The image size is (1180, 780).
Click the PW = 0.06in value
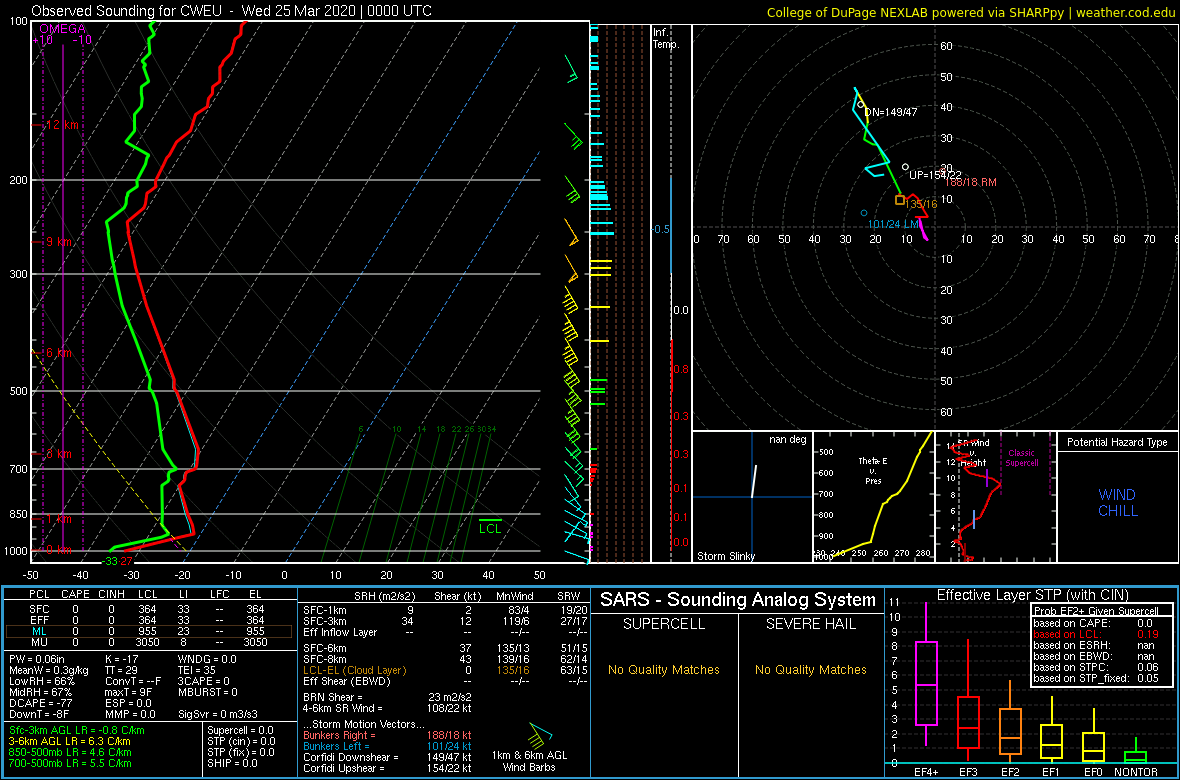tap(36, 659)
